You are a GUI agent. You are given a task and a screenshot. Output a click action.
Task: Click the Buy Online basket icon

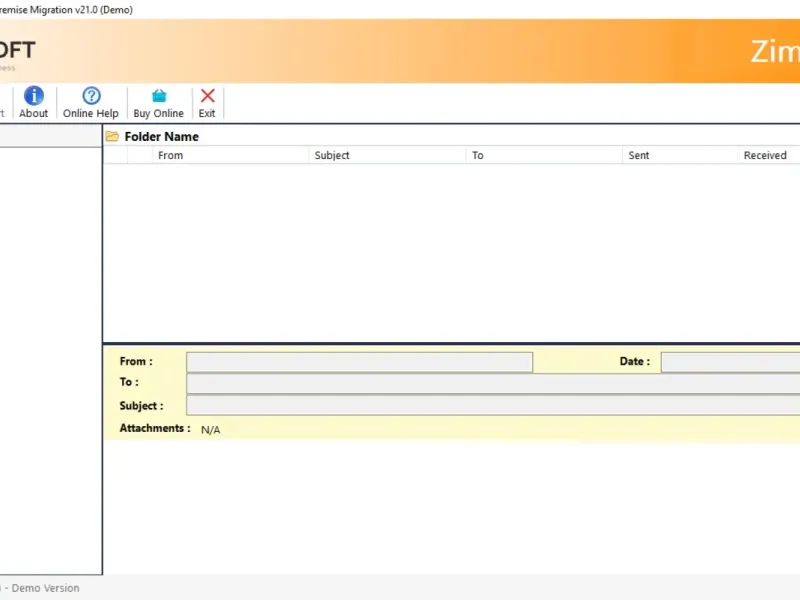[159, 95]
